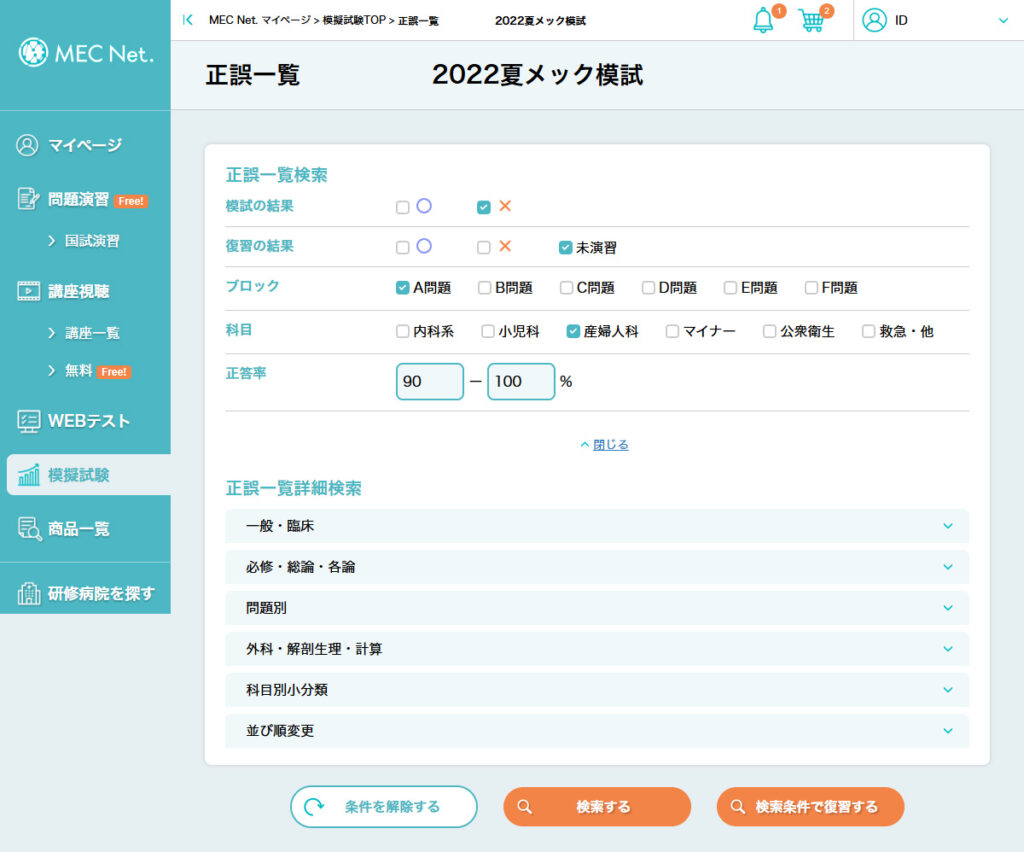
Task: Check the 救急・他 subject checkbox
Action: [869, 332]
